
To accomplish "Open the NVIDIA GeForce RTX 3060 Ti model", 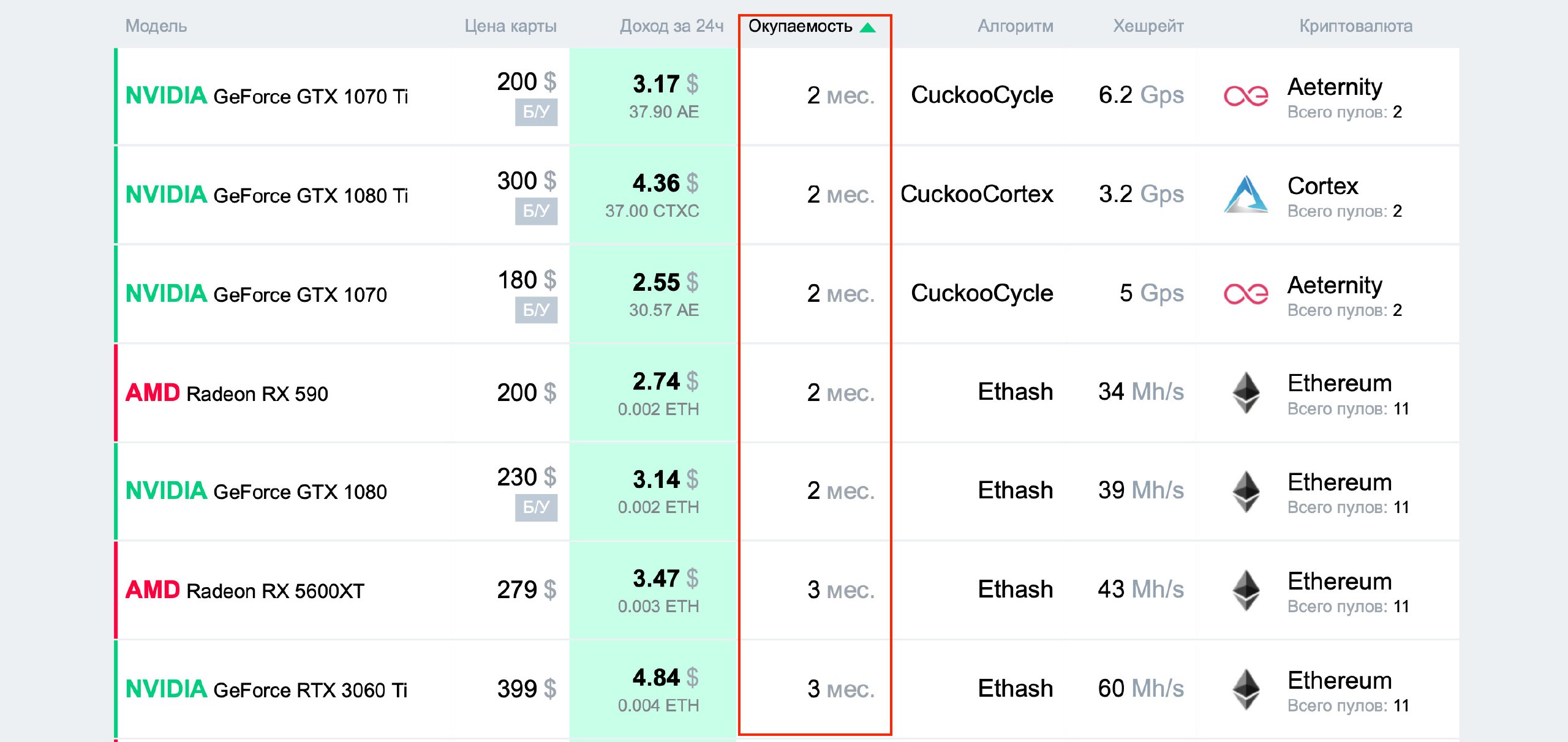I will (266, 690).
